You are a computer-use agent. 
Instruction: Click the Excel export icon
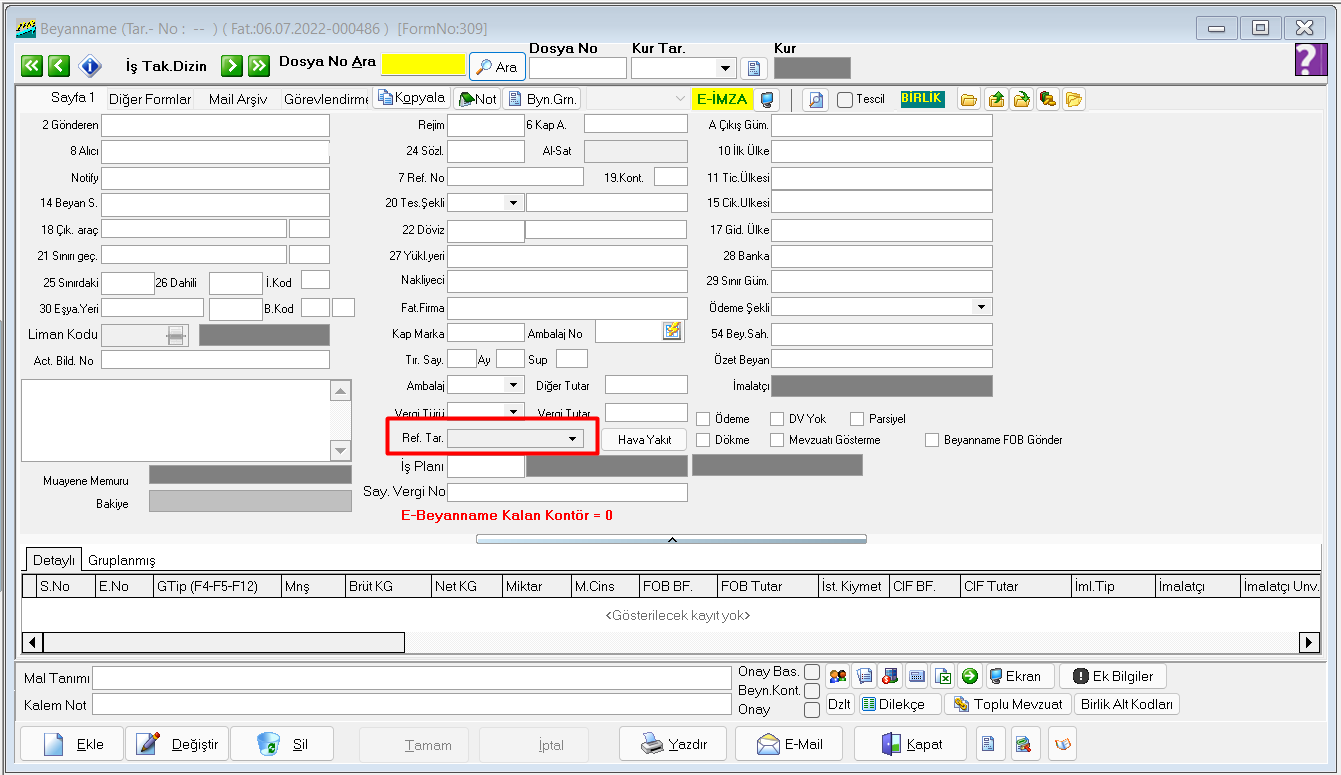pos(943,676)
